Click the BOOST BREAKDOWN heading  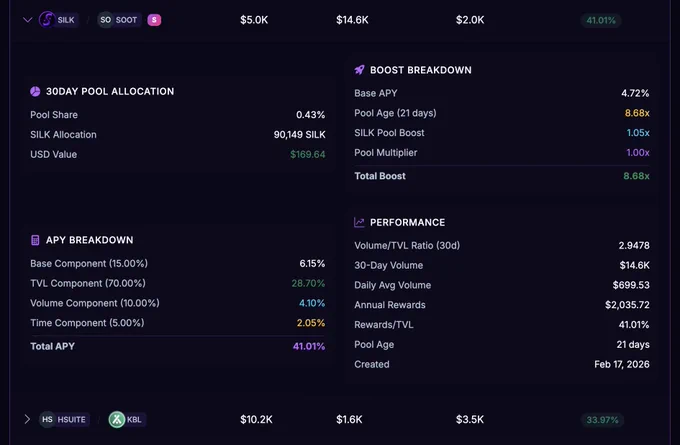pyautogui.click(x=421, y=70)
